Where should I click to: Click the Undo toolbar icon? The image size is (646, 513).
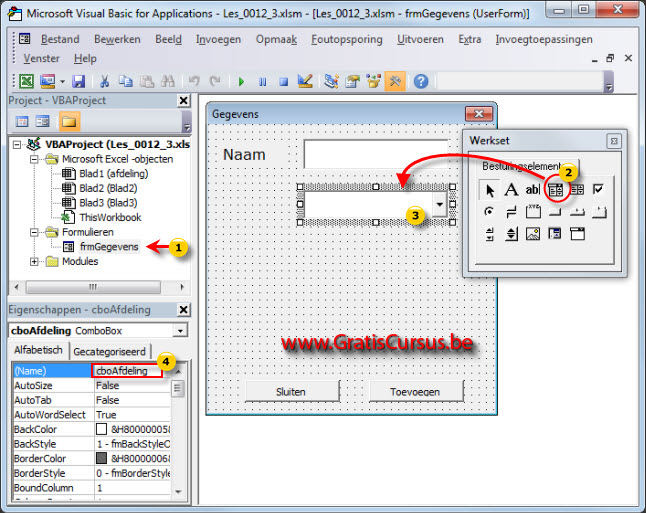pyautogui.click(x=194, y=81)
